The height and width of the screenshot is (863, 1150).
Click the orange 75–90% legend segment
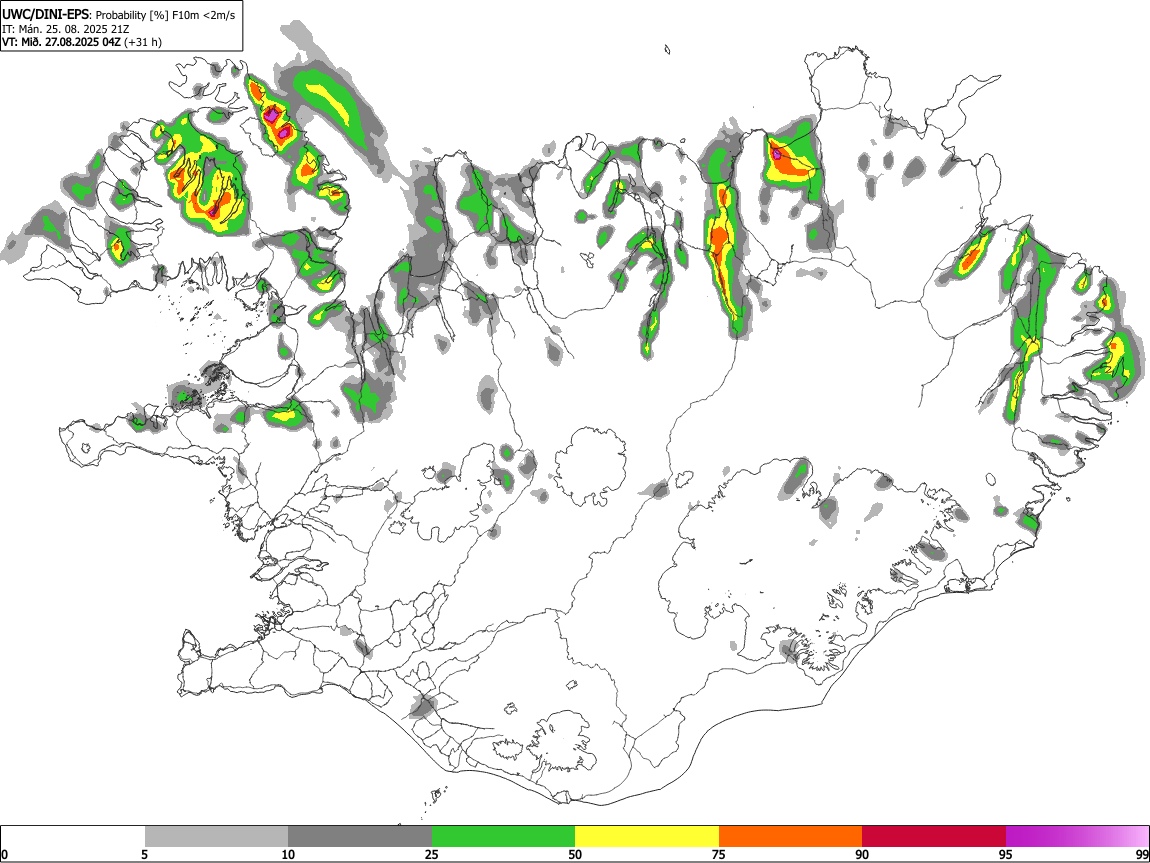tap(791, 837)
